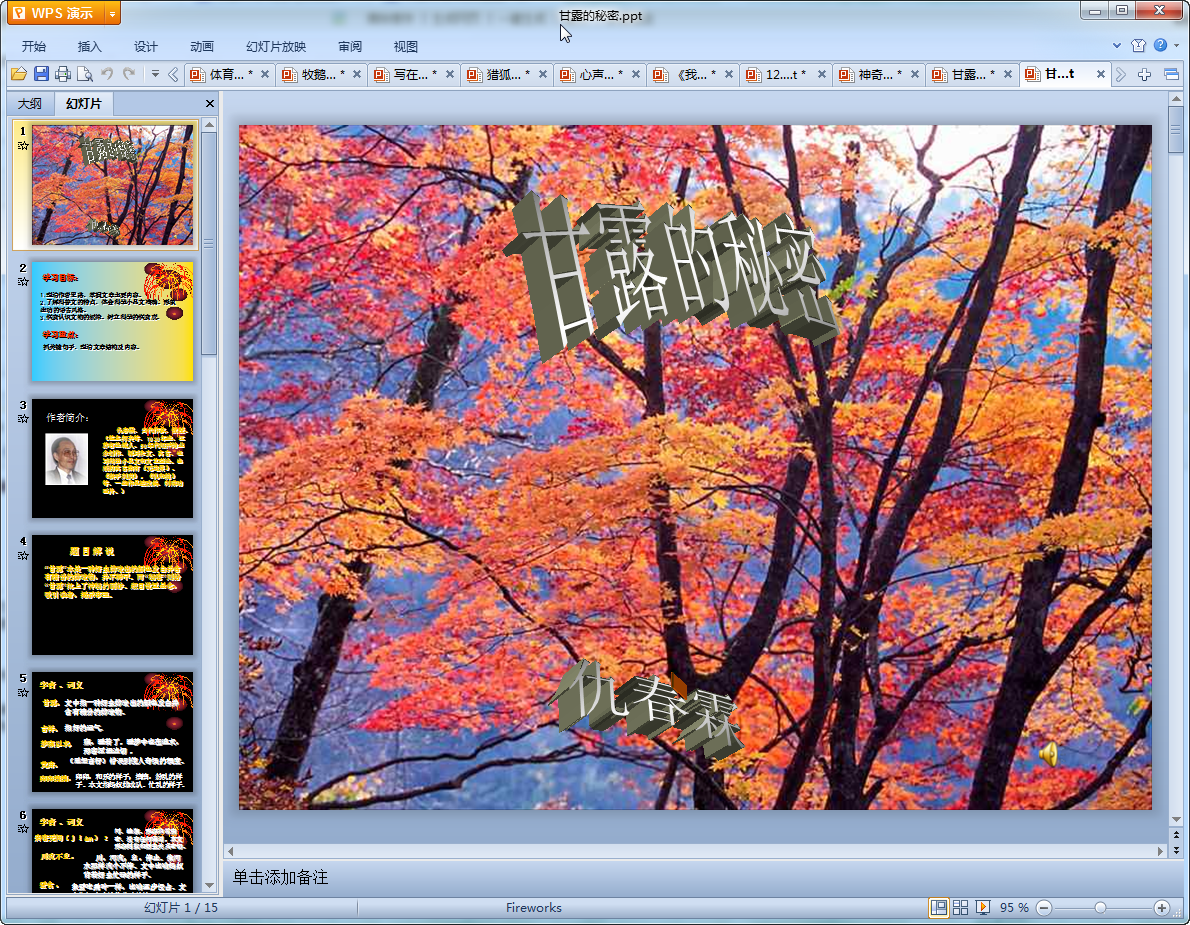This screenshot has width=1190, height=925.
Task: Start the slide show from the status bar
Action: tap(982, 908)
